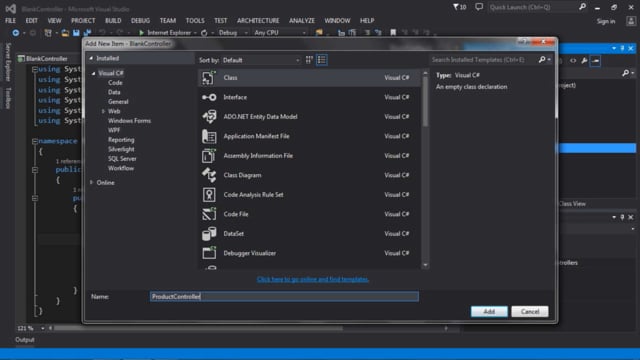The width and height of the screenshot is (640, 360).
Task: Click the account avatar icon beside Sign in
Action: (x=631, y=21)
